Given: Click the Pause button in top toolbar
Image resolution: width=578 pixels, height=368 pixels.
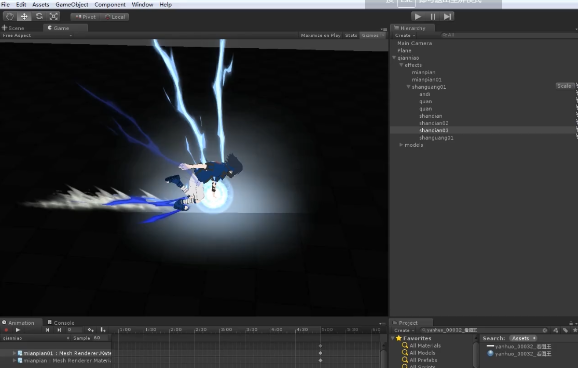Looking at the screenshot, I should pyautogui.click(x=433, y=17).
